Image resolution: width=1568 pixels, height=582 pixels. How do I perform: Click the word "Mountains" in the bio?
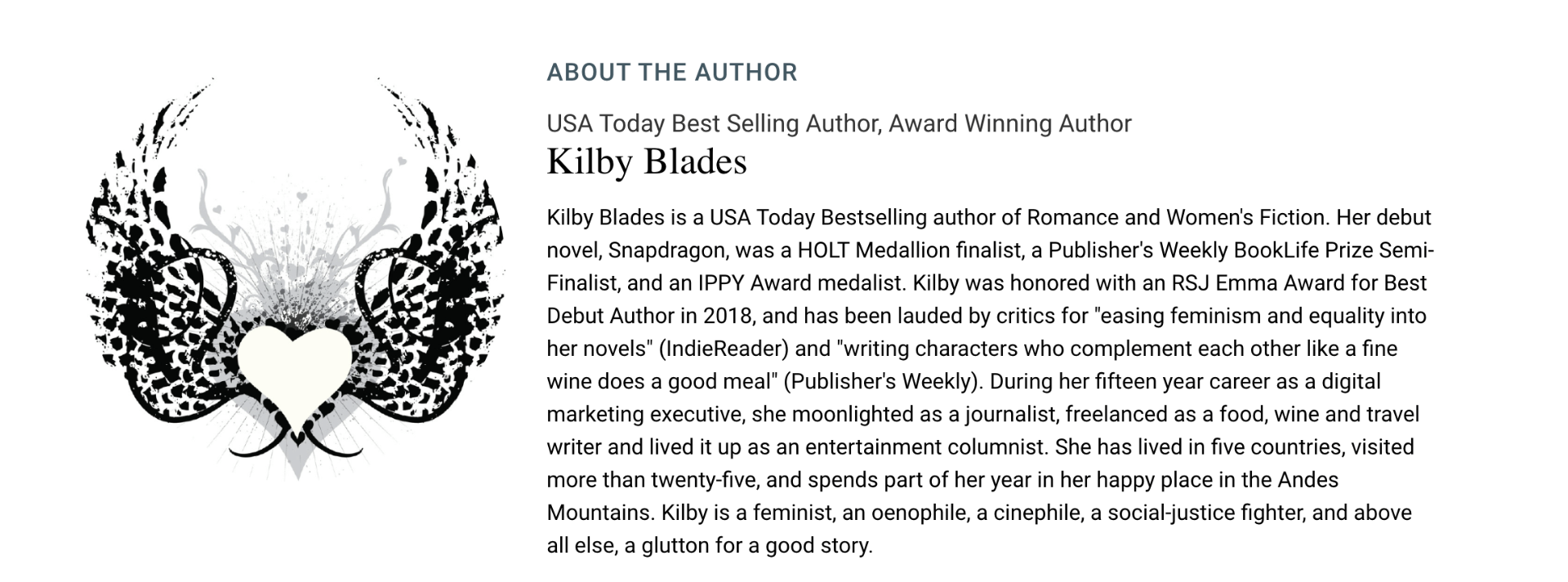pyautogui.click(x=599, y=513)
